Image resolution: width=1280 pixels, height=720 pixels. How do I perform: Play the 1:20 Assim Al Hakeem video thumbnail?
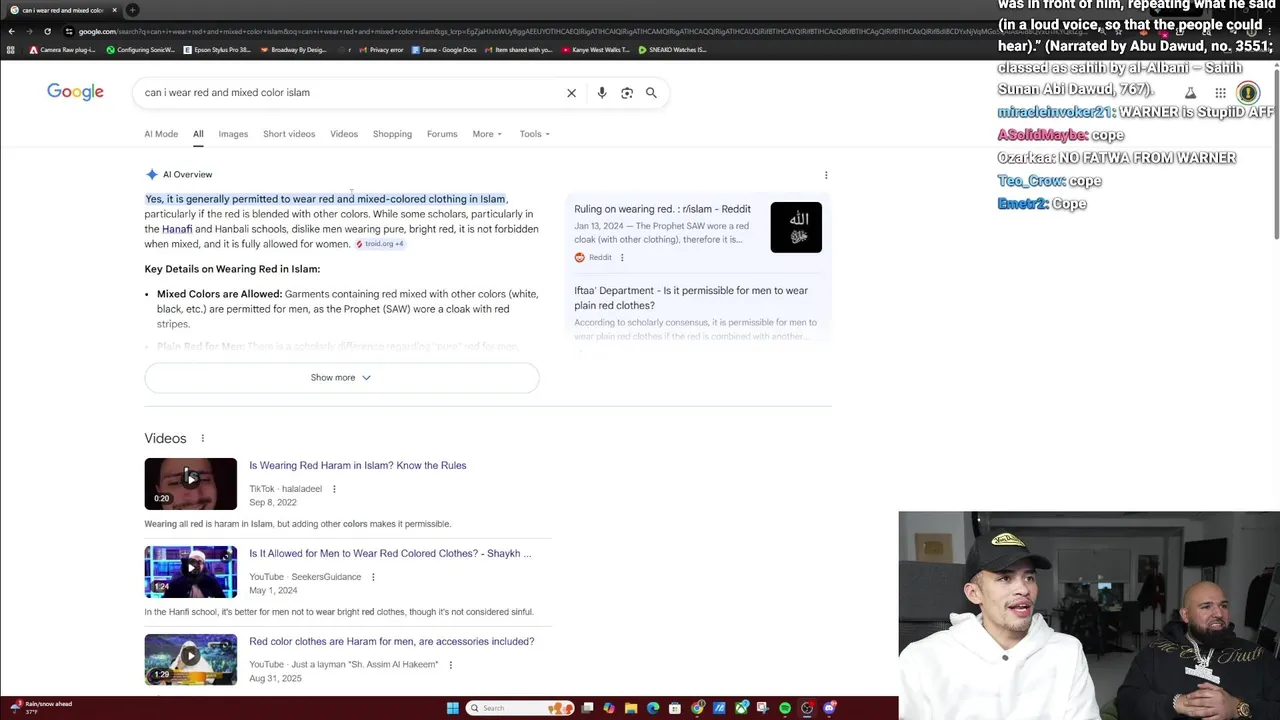click(190, 660)
